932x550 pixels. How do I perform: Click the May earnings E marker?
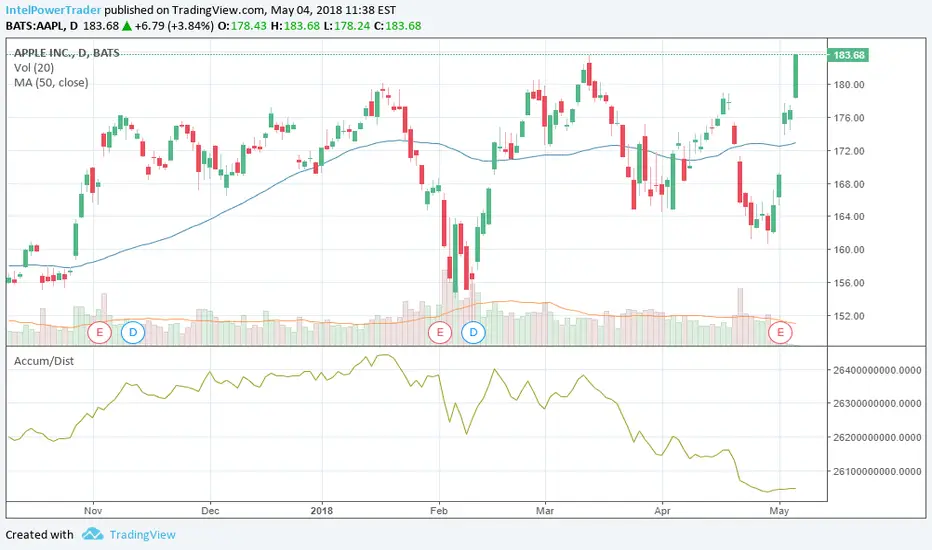click(780, 332)
